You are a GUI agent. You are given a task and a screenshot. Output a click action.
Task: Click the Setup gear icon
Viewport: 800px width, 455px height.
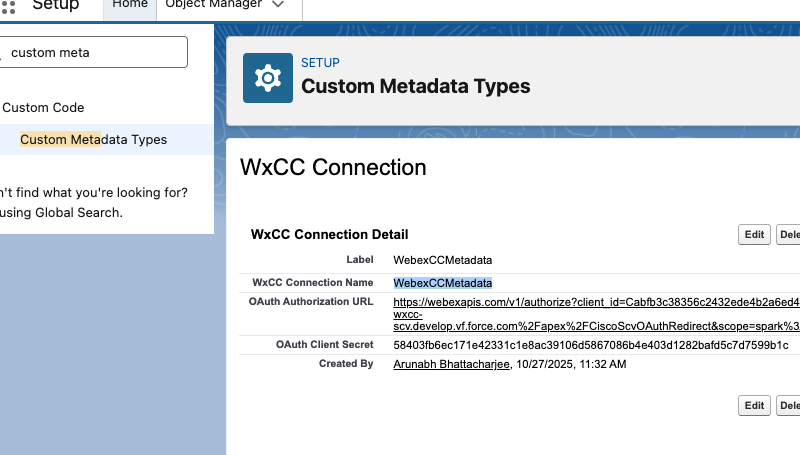coord(268,78)
